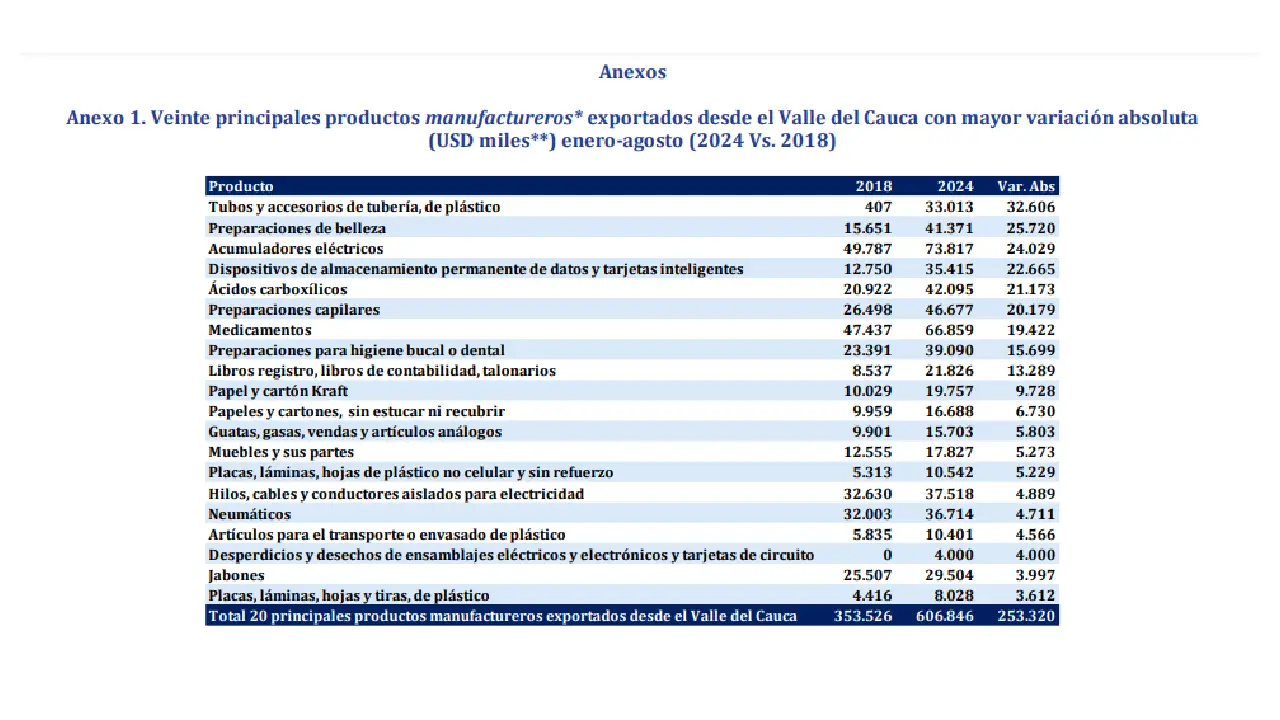Click the value 73.817
The image size is (1280, 720).
[x=951, y=248]
